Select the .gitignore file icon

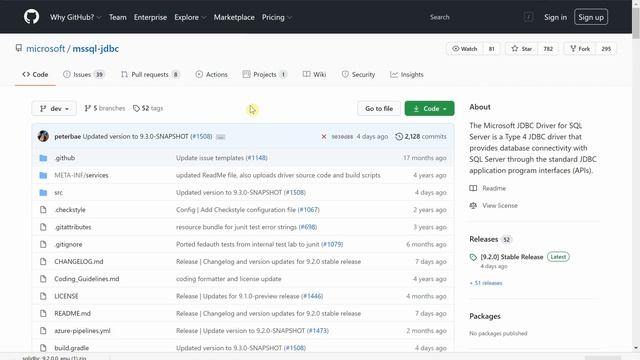coord(43,244)
